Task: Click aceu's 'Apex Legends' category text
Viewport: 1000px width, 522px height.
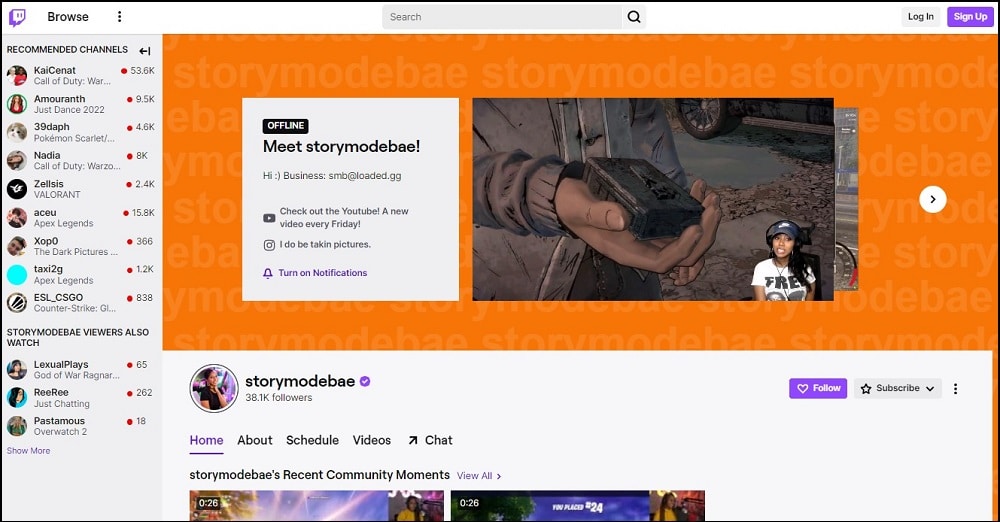Action: coord(63,223)
